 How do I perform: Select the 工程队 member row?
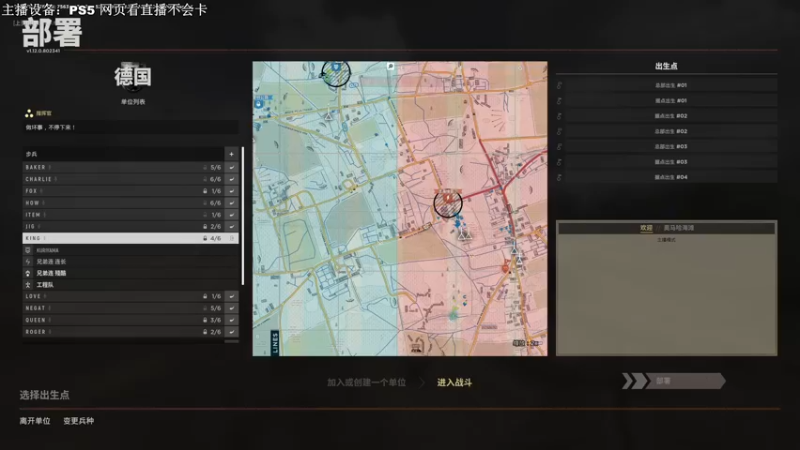pyautogui.click(x=131, y=285)
